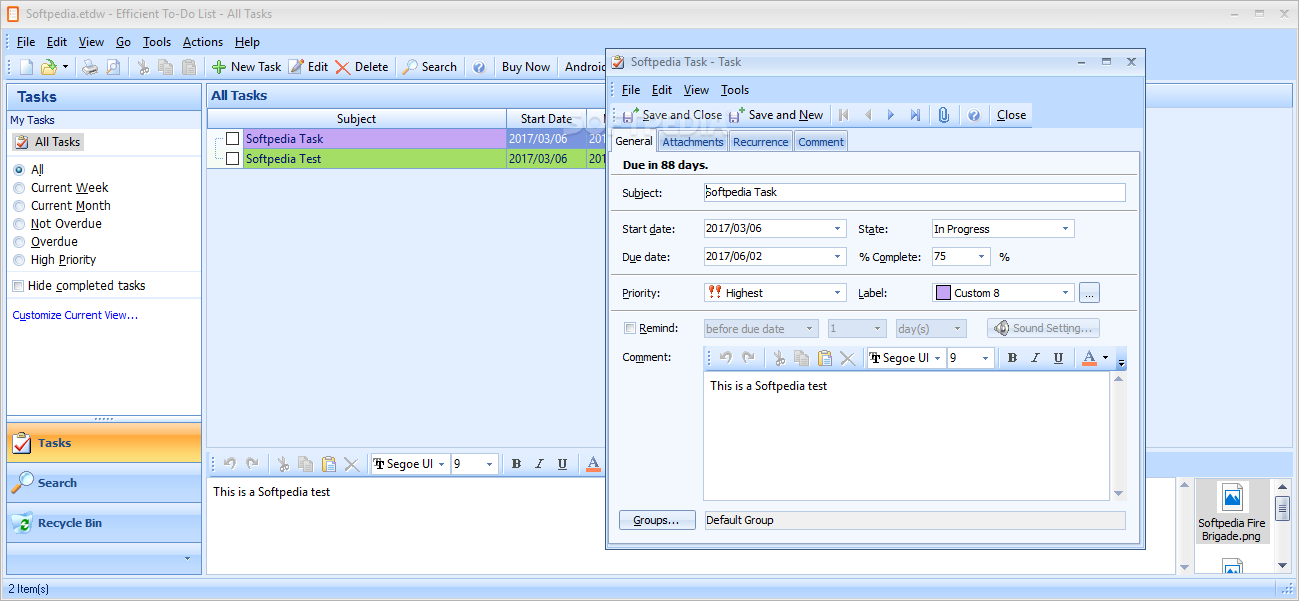Click the Paste icon in main window toolbar
The image size is (1299, 601).
pos(188,67)
